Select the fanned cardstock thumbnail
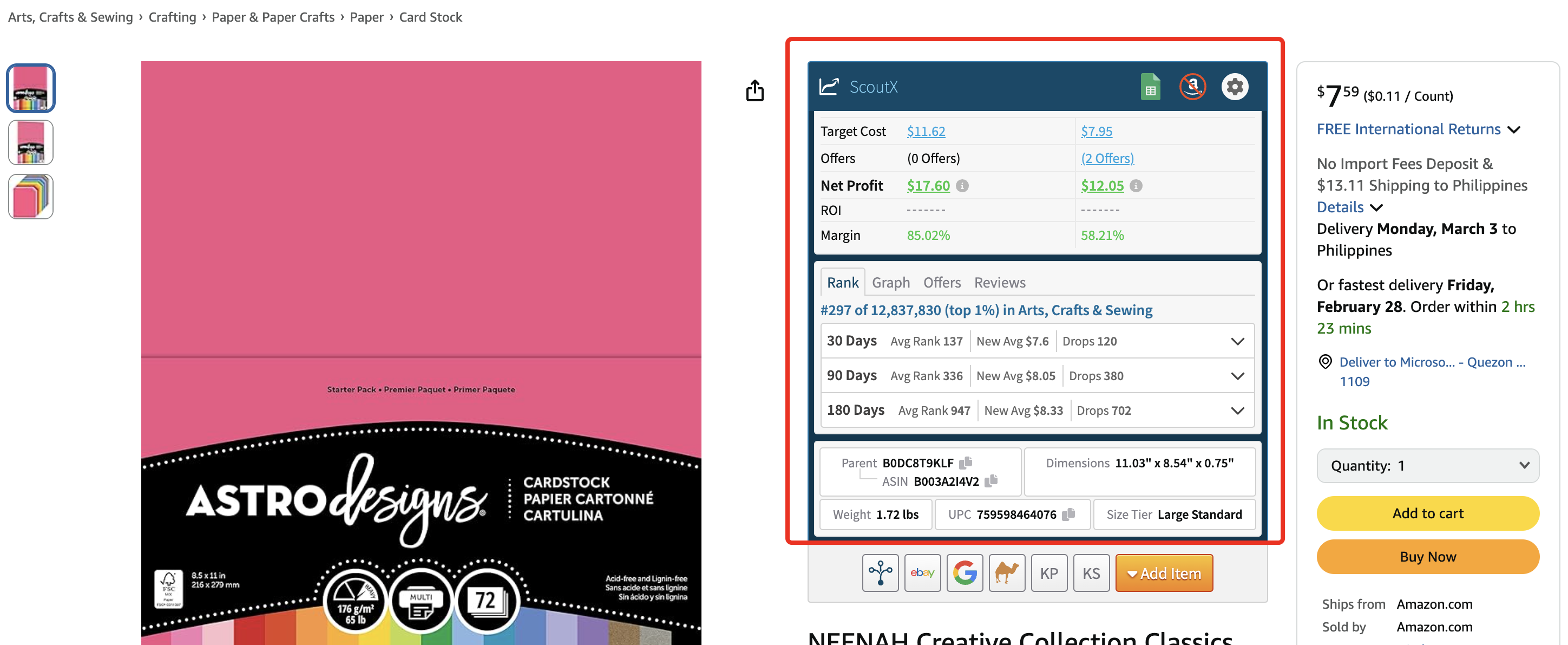Viewport: 1568px width, 645px height. [x=30, y=197]
